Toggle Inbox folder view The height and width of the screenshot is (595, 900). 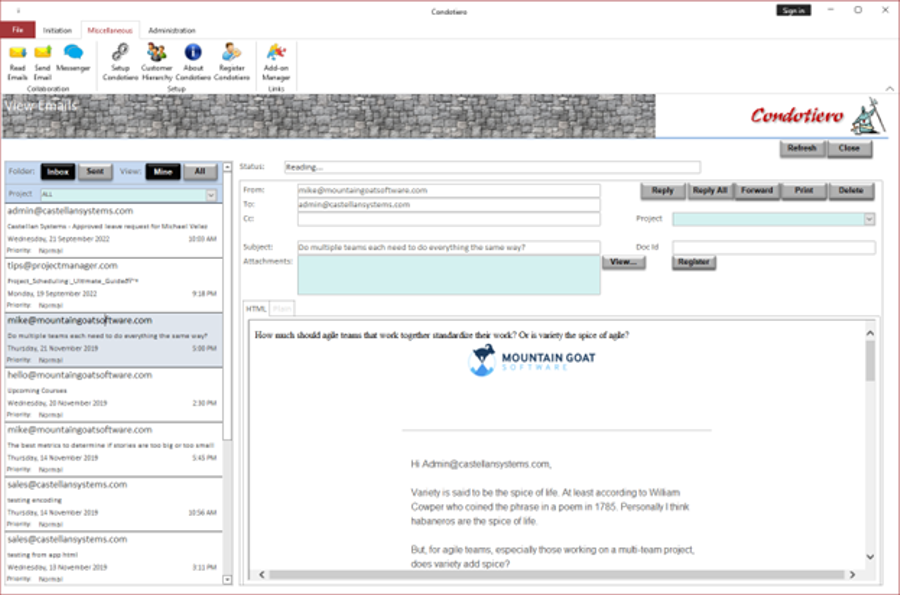coord(58,172)
